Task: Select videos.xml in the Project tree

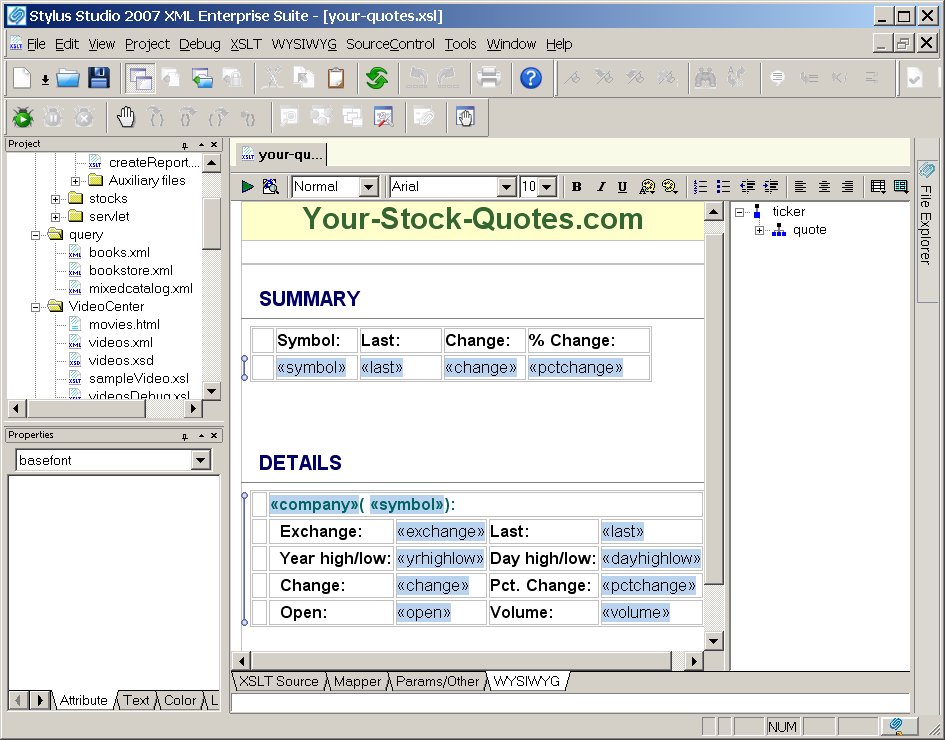Action: (x=120, y=342)
